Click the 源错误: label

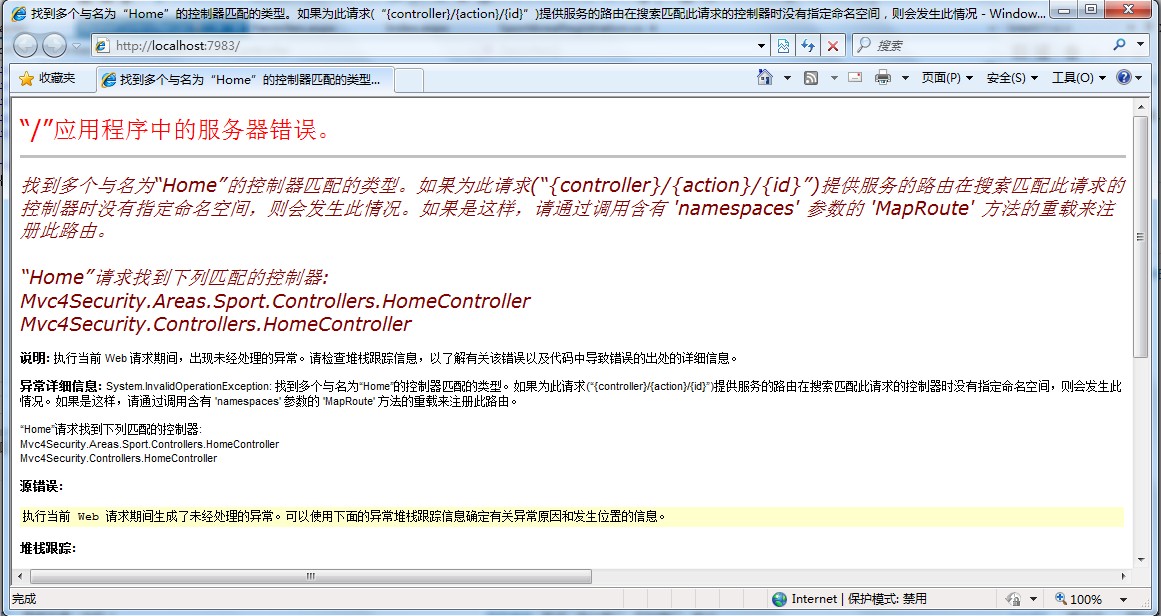click(41, 486)
